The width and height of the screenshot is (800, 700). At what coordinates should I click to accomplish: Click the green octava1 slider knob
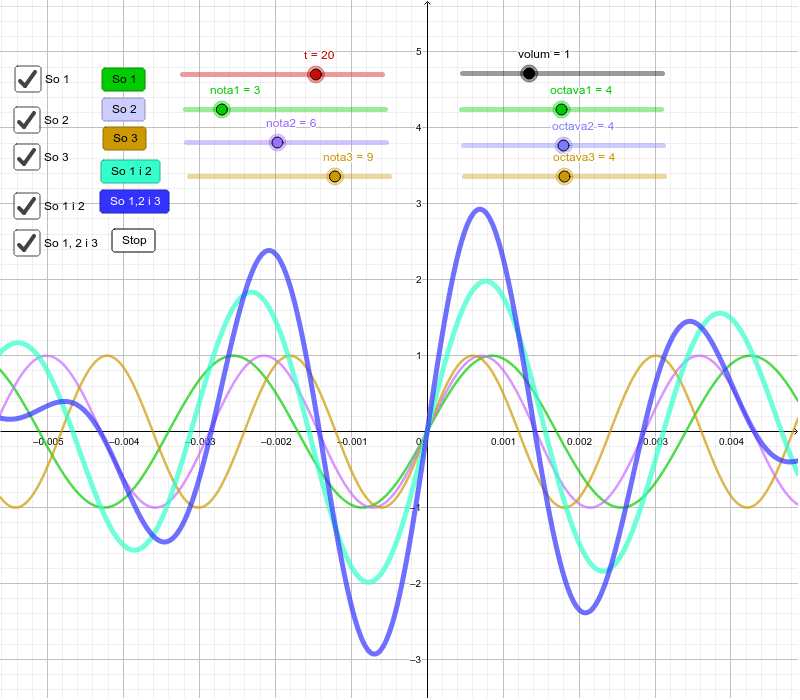tap(561, 109)
